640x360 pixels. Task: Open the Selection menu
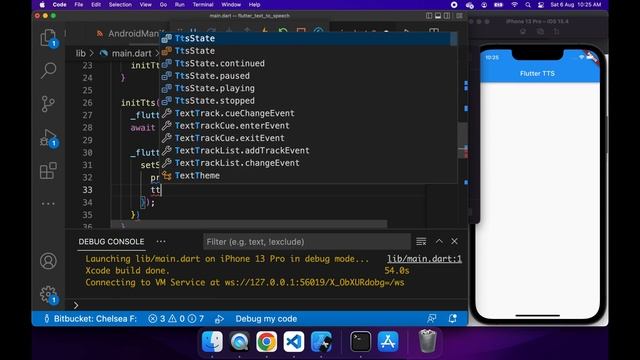tap(120, 5)
